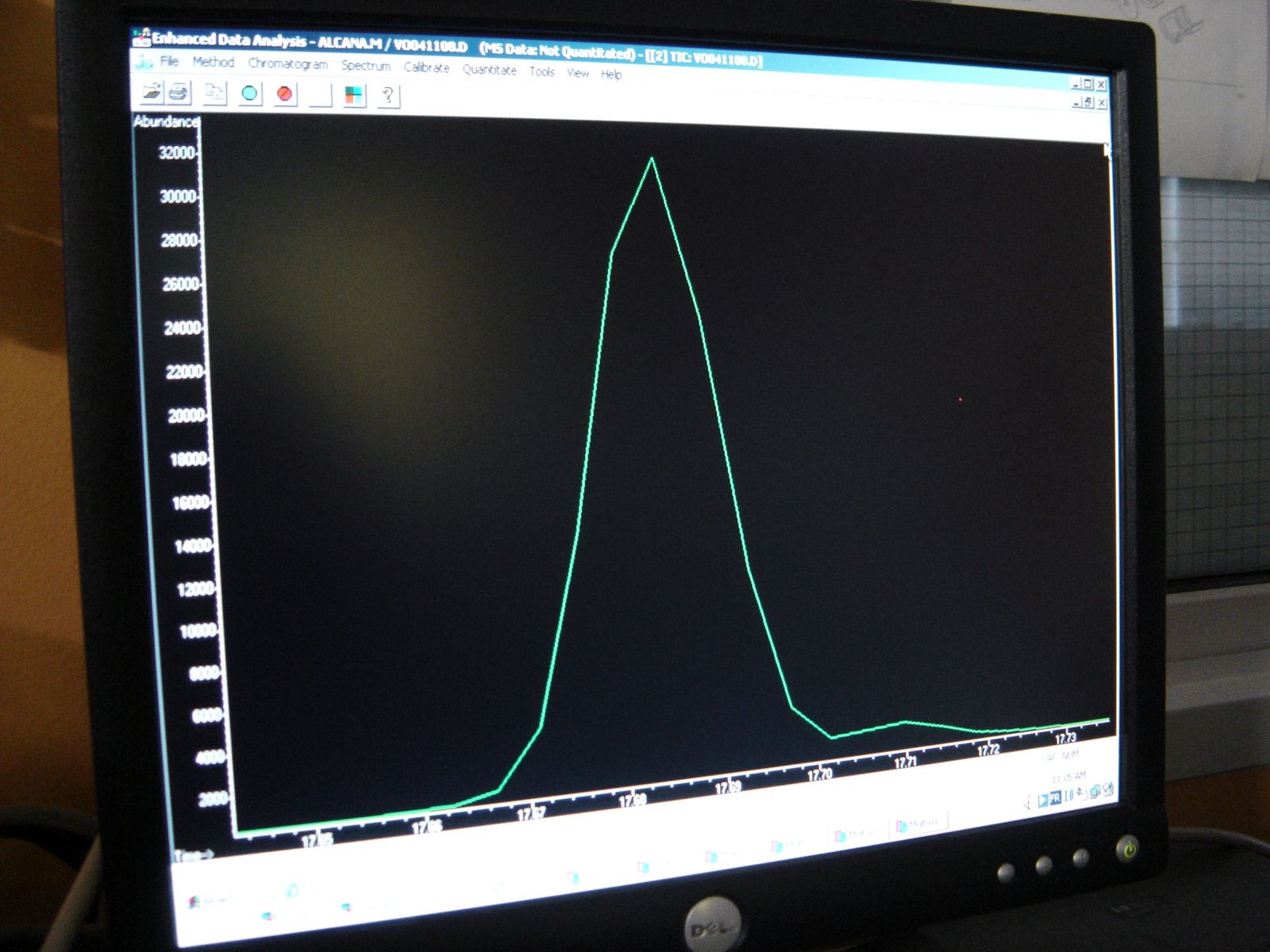This screenshot has width=1270, height=952.
Task: Open the Spectrum menu
Action: coord(366,66)
